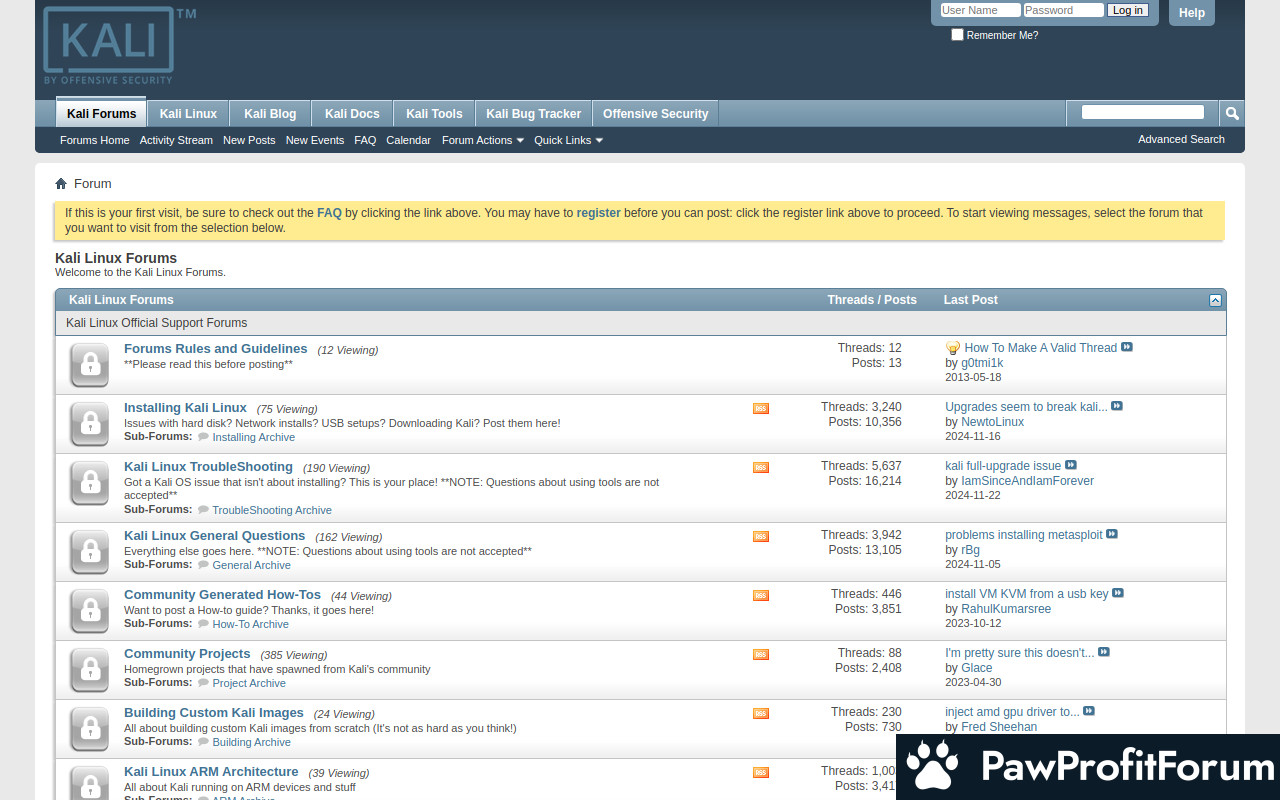View New Events
The image size is (1280, 800).
click(x=315, y=140)
